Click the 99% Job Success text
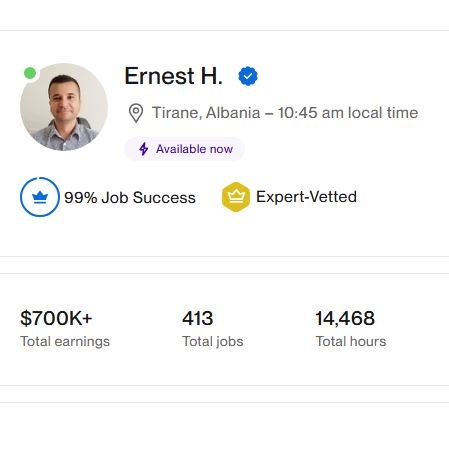The height and width of the screenshot is (467, 449). click(130, 197)
